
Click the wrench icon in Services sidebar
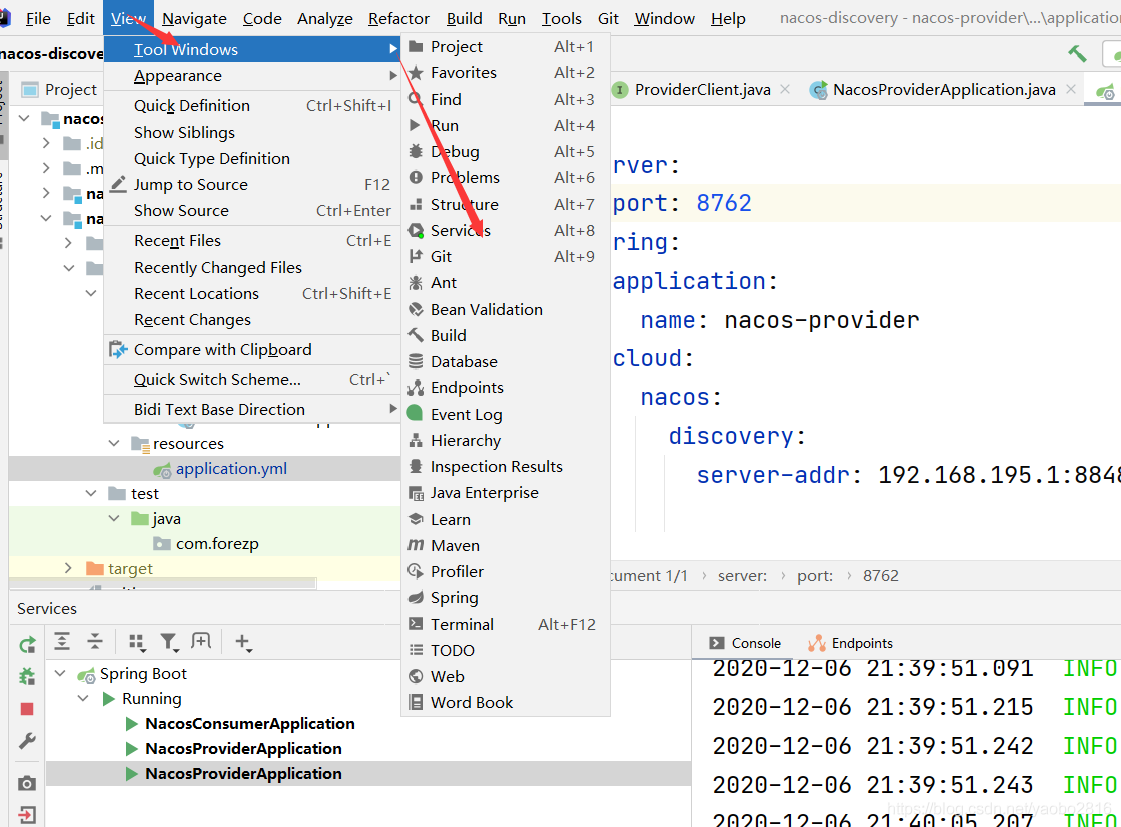tap(27, 741)
